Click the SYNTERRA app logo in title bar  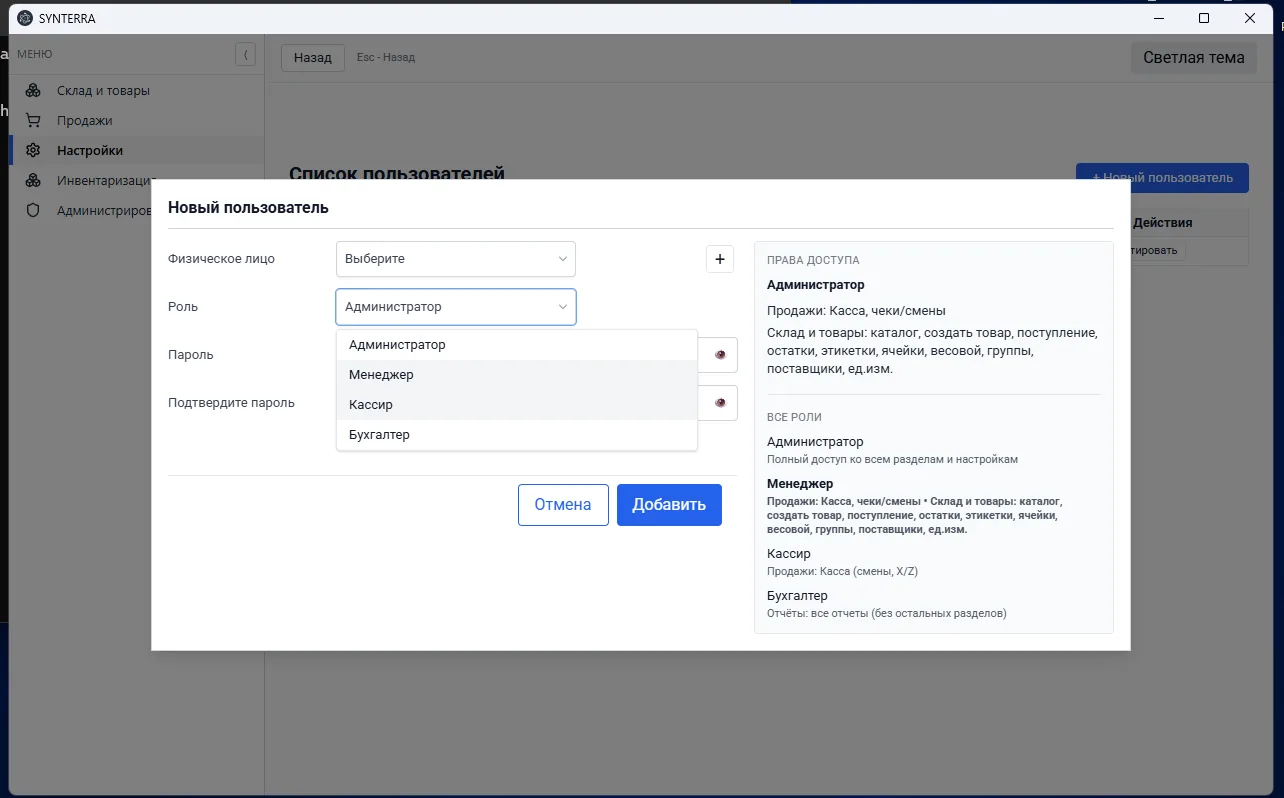point(25,18)
